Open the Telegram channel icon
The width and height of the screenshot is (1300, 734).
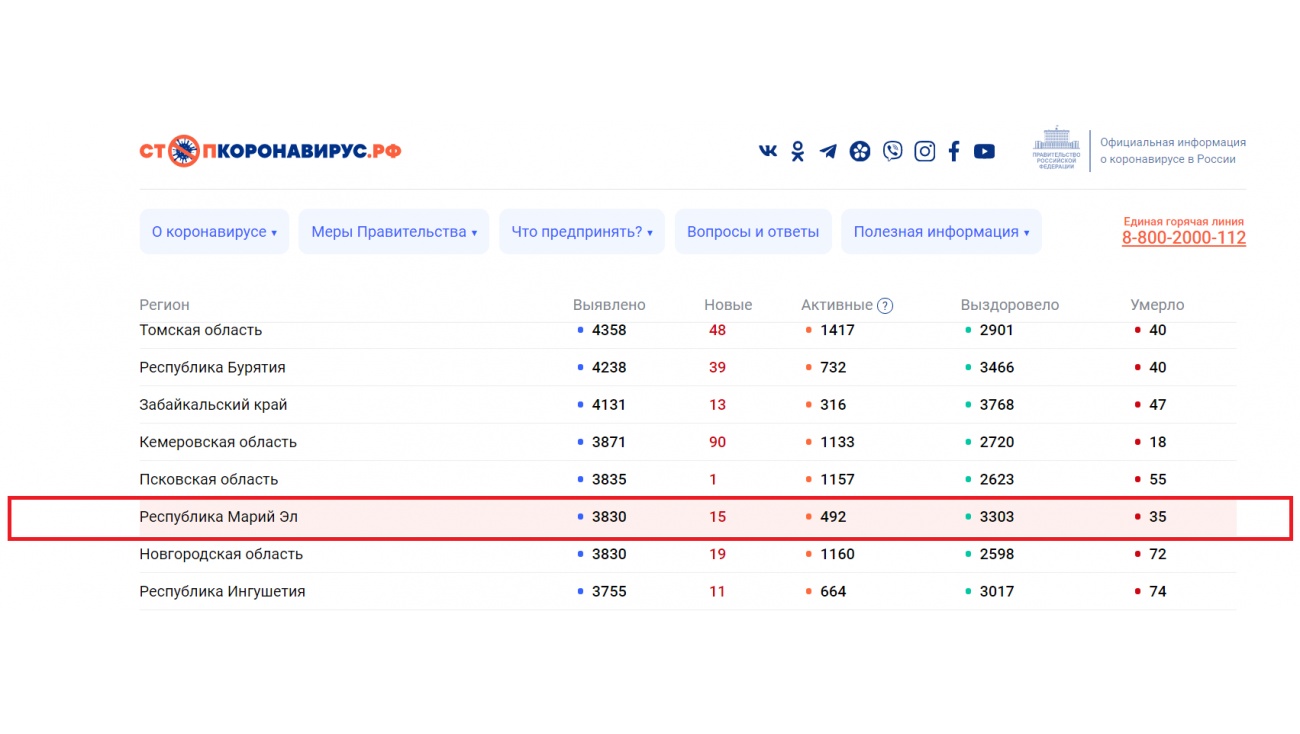point(828,152)
